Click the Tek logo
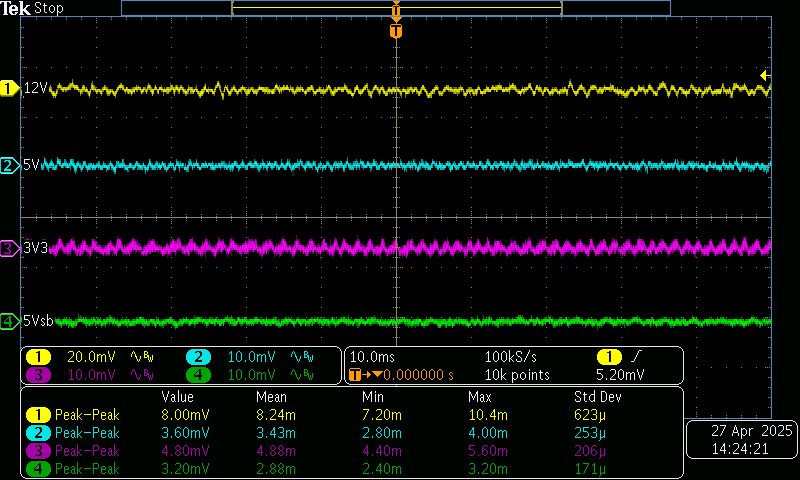The image size is (800, 480). point(16,8)
